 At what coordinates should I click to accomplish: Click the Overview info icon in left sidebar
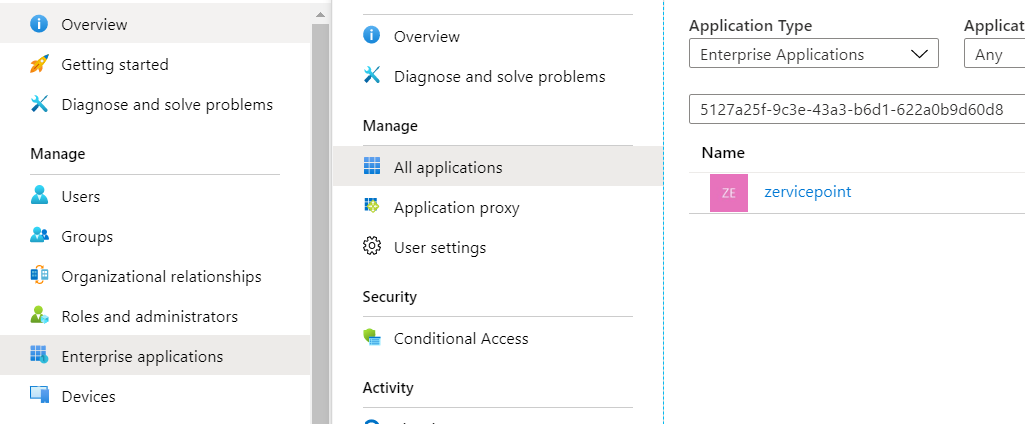click(x=40, y=24)
